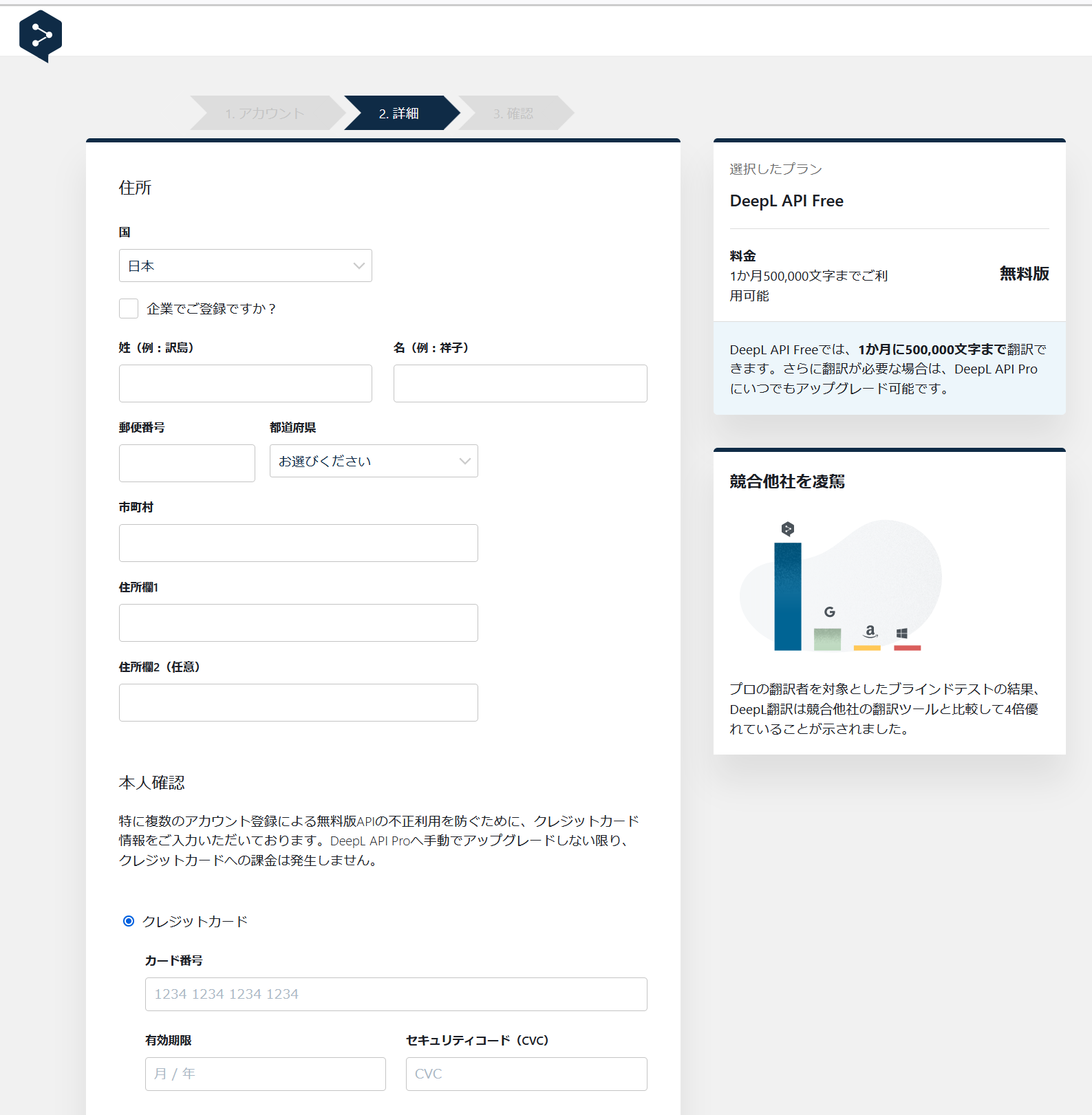The image size is (1092, 1115).
Task: Check the 企業でご登録ですか checkbox
Action: click(x=129, y=308)
